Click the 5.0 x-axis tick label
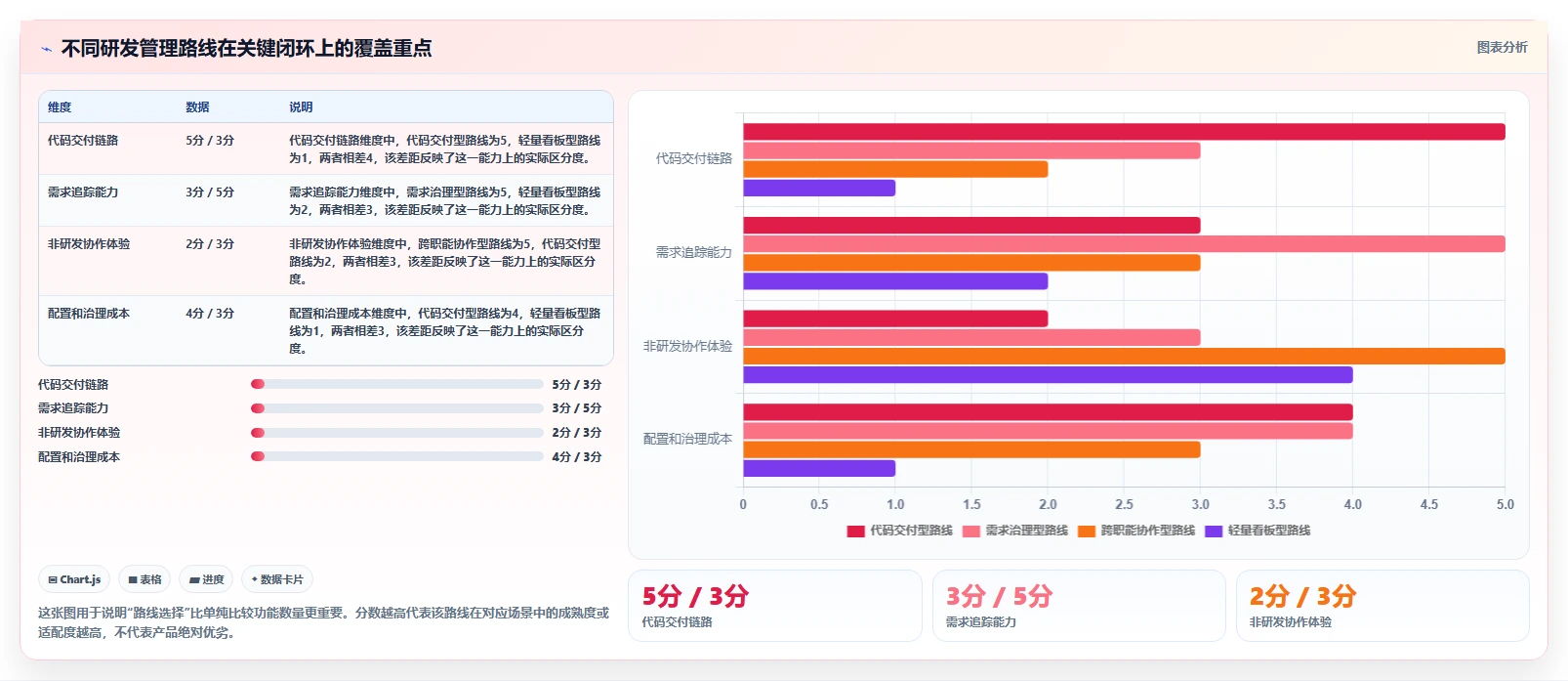Image resolution: width=1568 pixels, height=681 pixels. (x=1505, y=504)
